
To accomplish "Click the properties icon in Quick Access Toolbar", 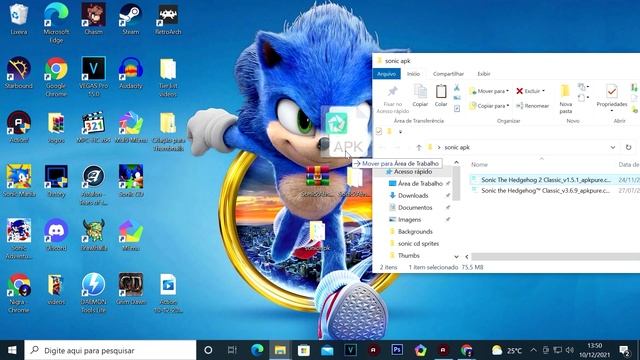I will coord(379,131).
